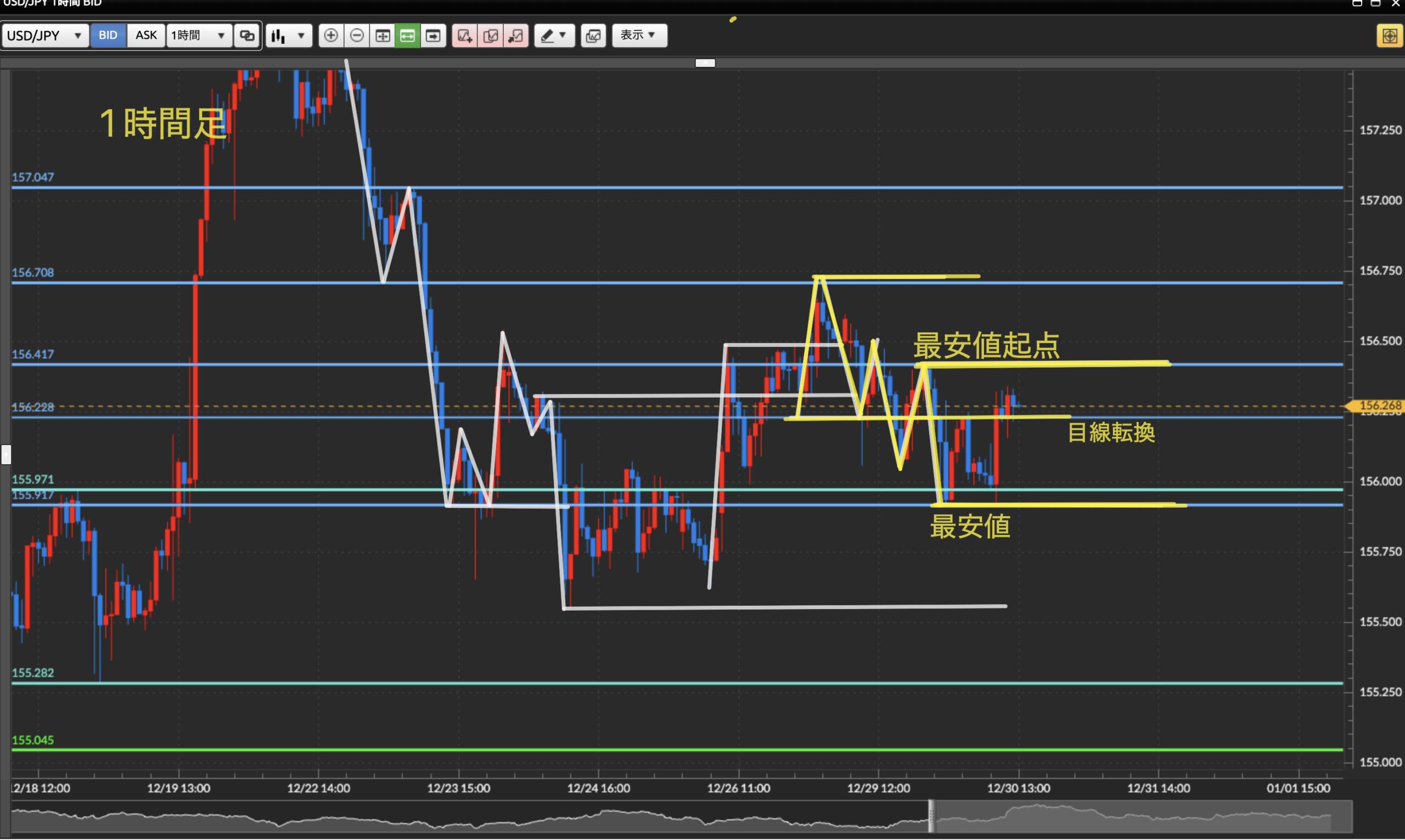Toggle the BID price button
Image resolution: width=1405 pixels, height=840 pixels.
[108, 35]
